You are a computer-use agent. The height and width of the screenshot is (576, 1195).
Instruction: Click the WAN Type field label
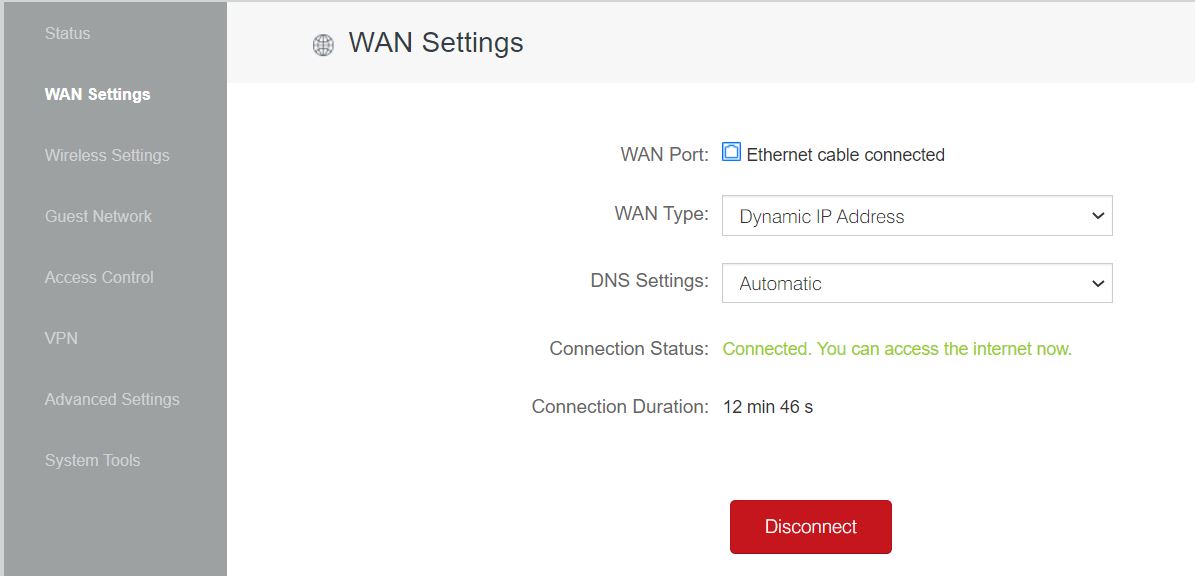pyautogui.click(x=661, y=214)
